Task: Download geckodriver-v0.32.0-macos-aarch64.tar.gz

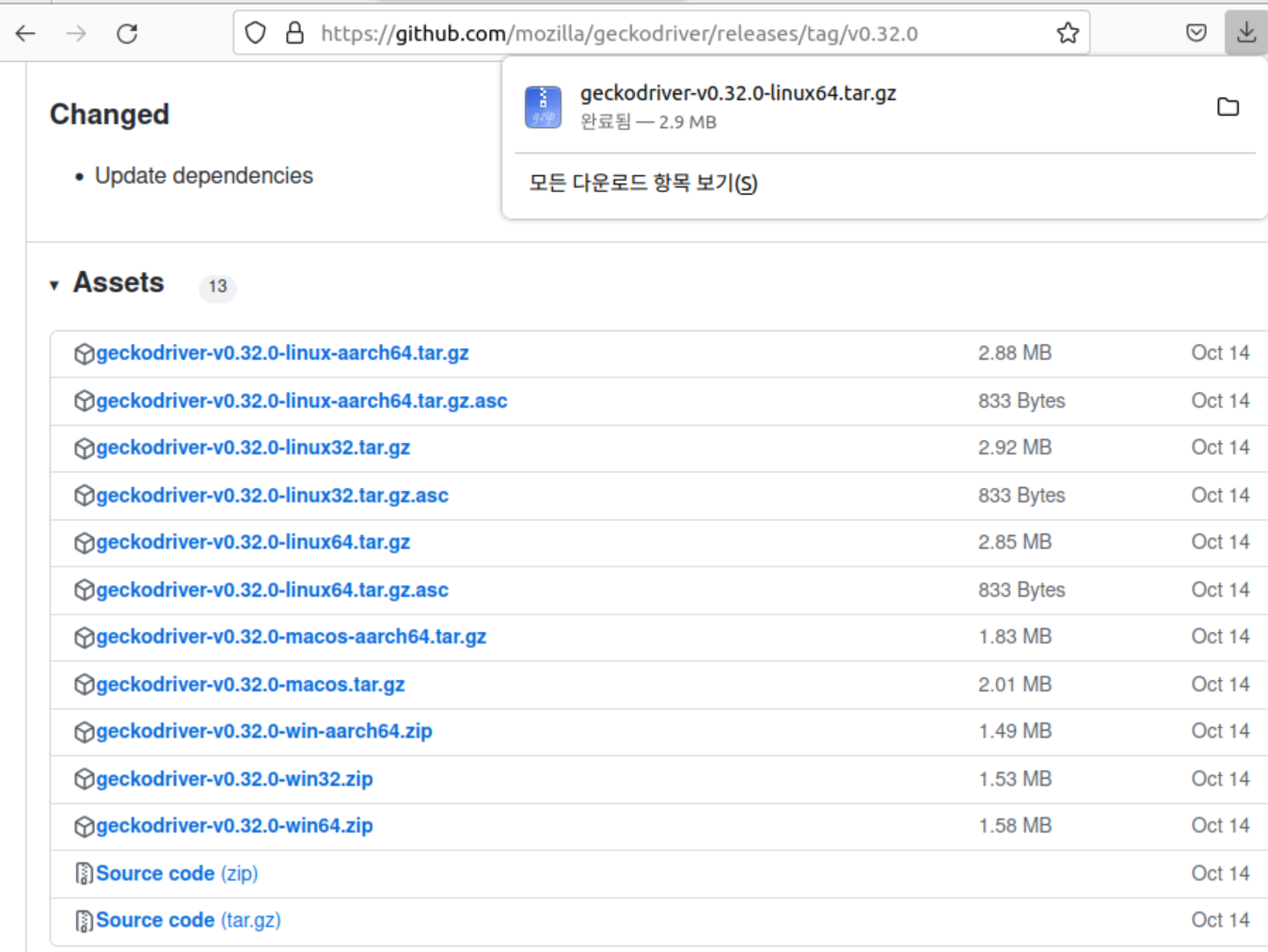Action: point(291,637)
